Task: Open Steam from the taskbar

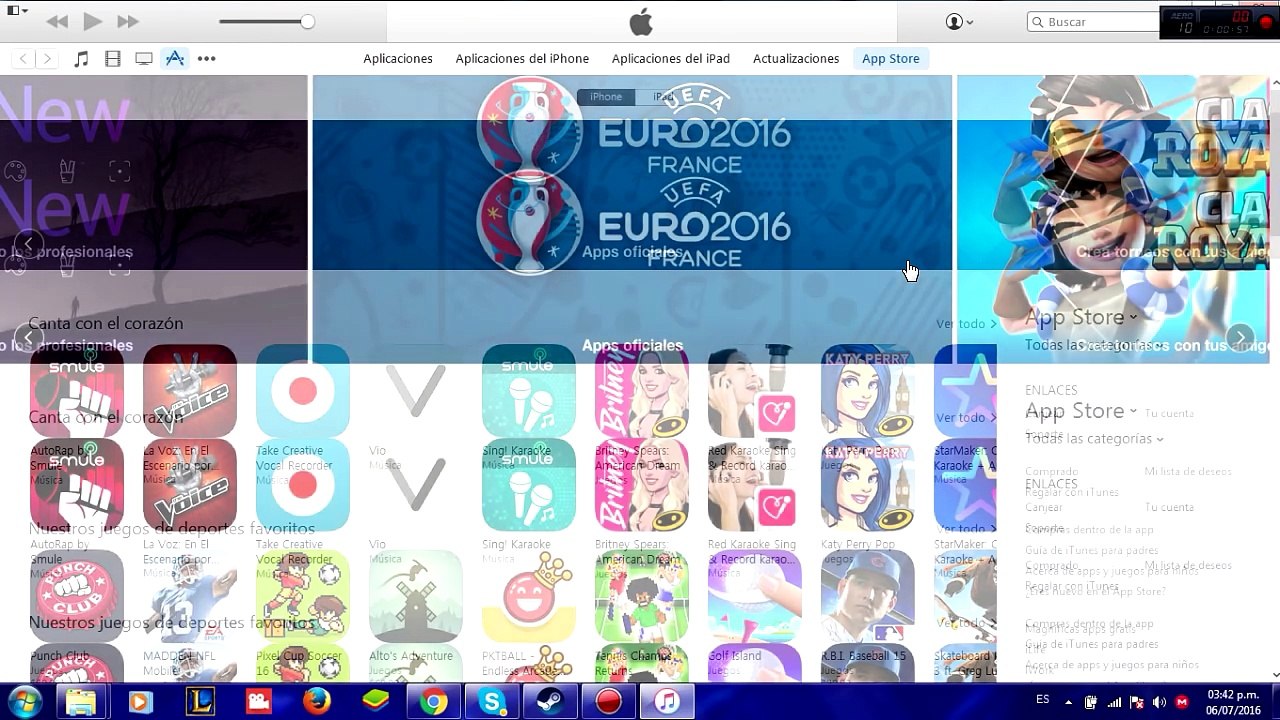Action: pyautogui.click(x=550, y=702)
